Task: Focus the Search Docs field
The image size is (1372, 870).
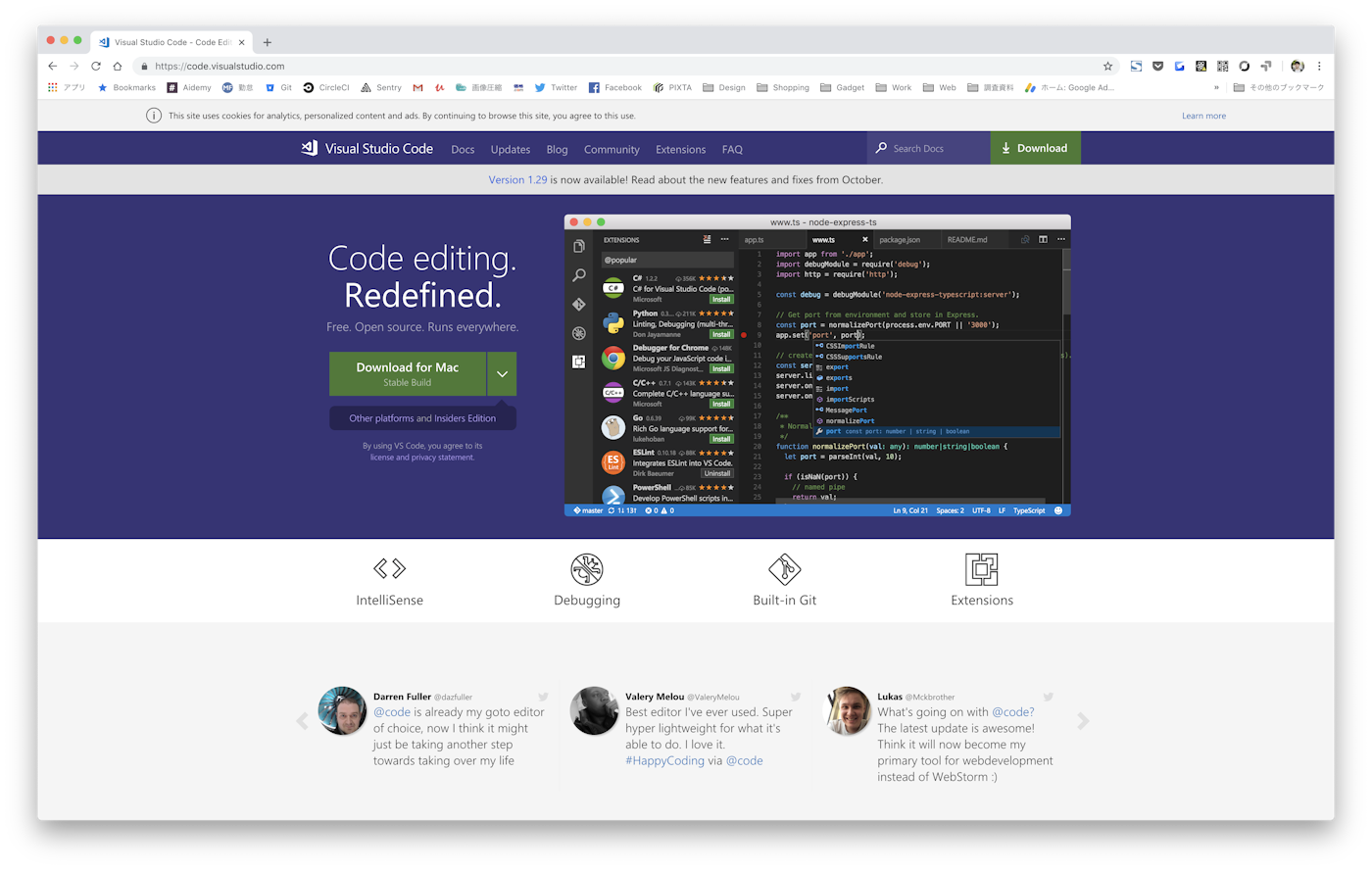Action: pyautogui.click(x=929, y=148)
